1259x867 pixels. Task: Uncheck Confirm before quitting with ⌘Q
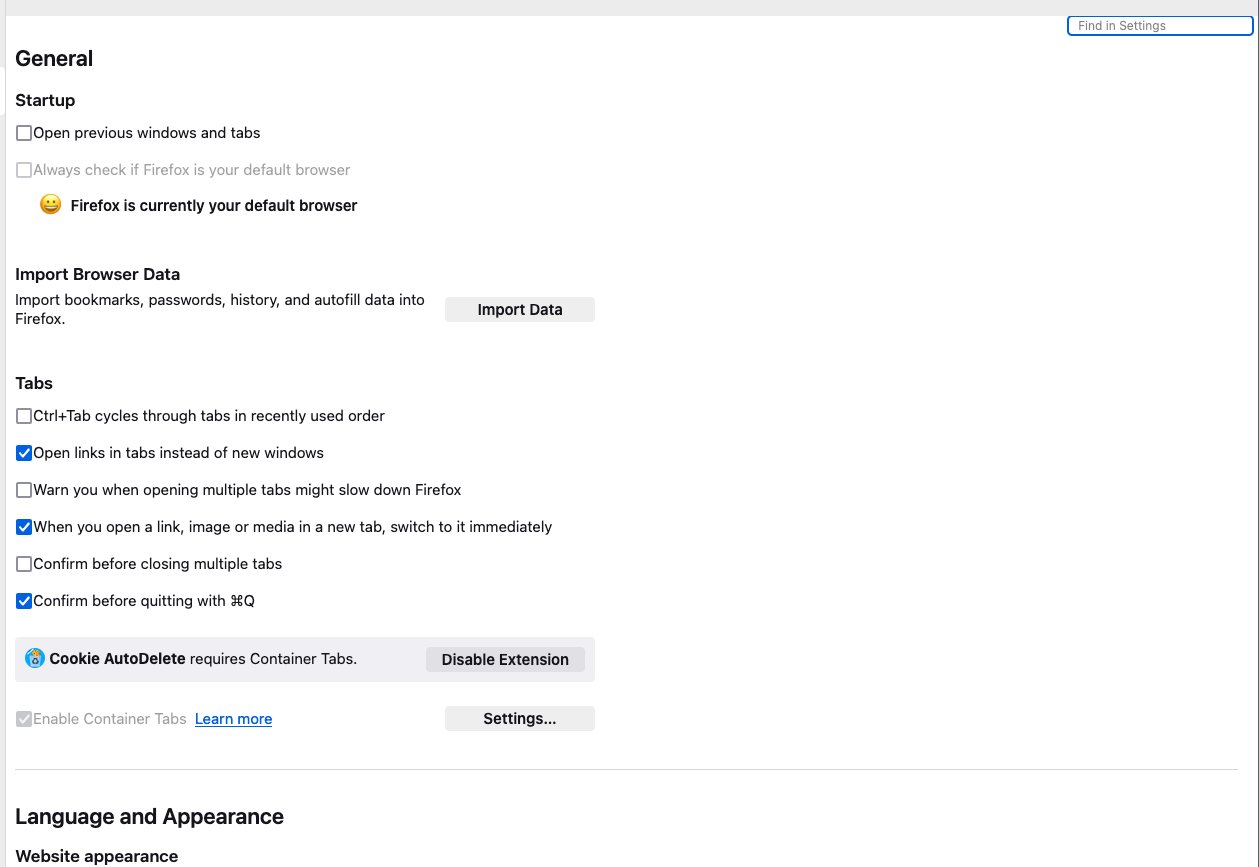coord(24,601)
